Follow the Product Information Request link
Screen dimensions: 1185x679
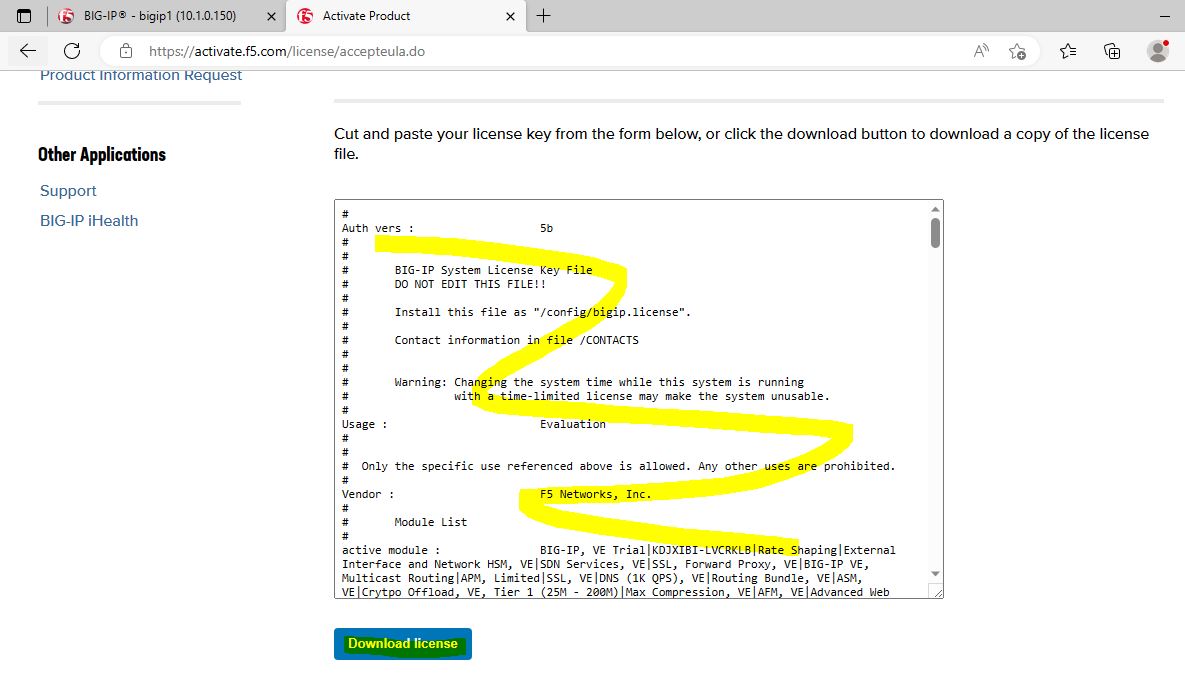point(141,76)
